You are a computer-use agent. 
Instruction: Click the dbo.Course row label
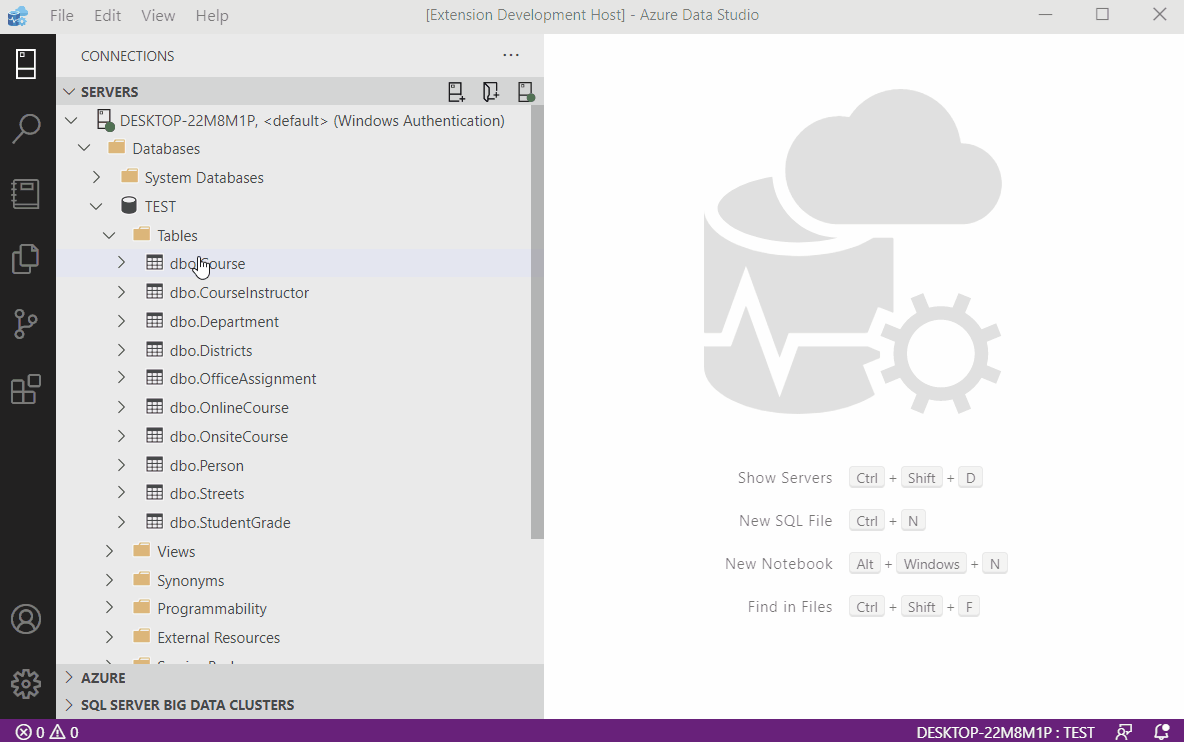pyautogui.click(x=207, y=263)
